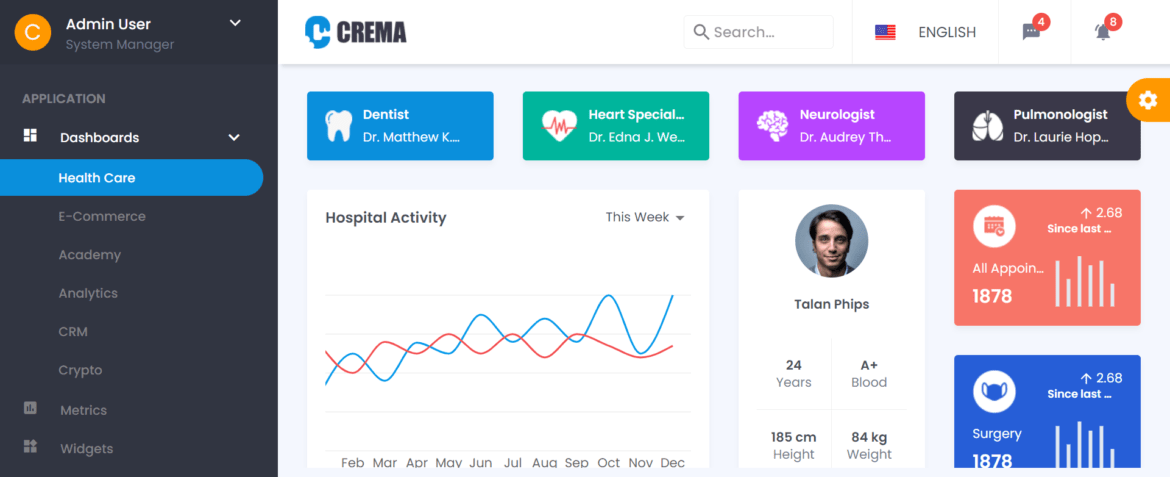
Task: Click the Crema logo
Action: (356, 32)
